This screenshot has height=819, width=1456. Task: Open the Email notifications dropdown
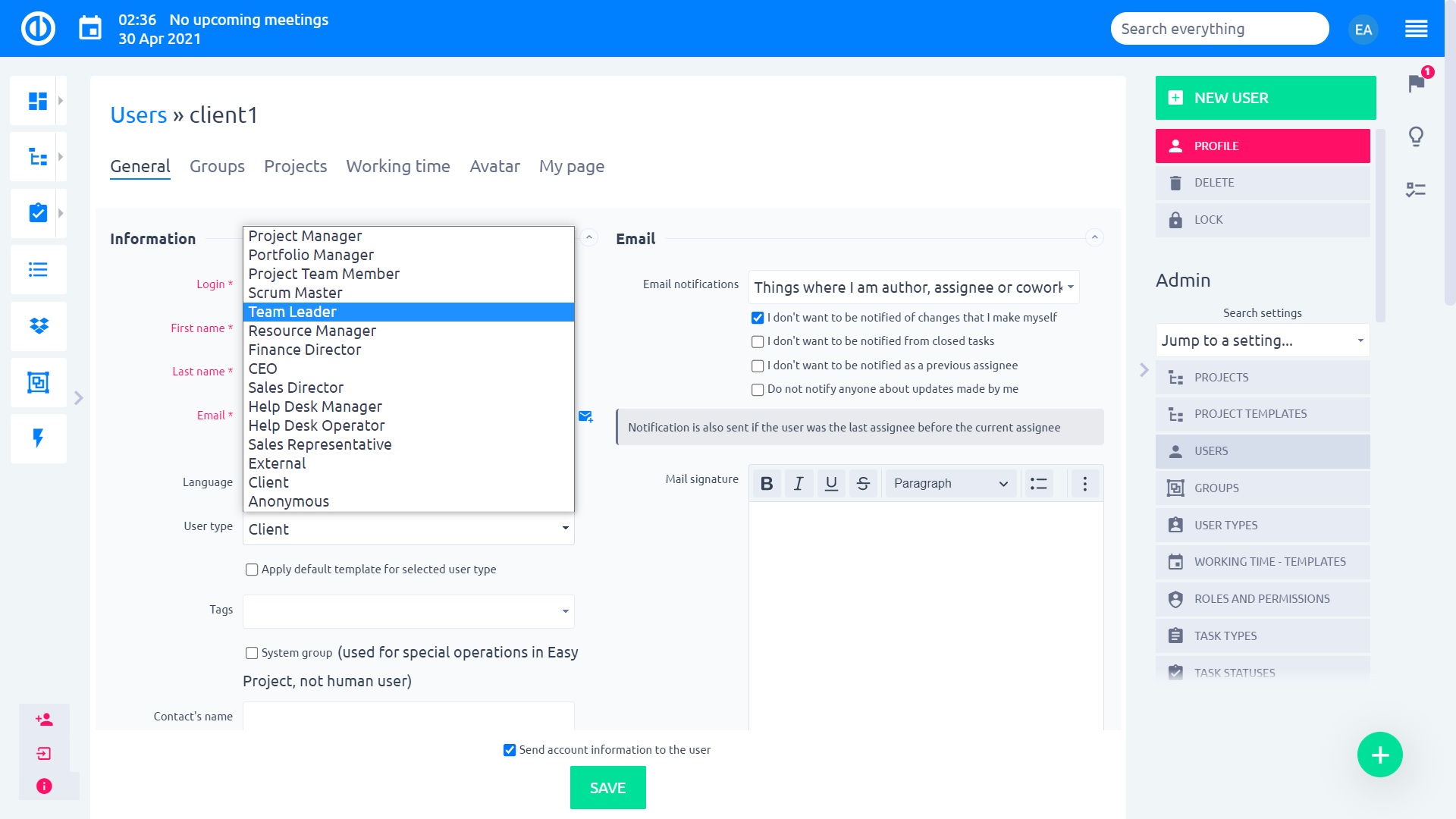coord(913,287)
